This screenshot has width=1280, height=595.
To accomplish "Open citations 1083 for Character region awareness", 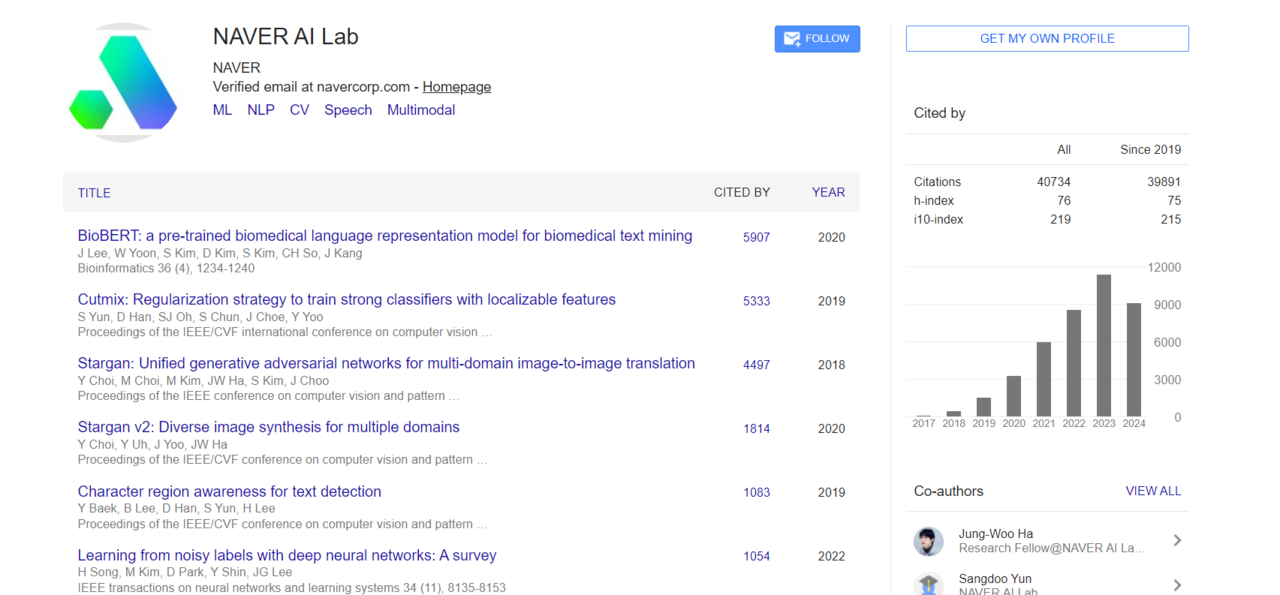I will (756, 492).
